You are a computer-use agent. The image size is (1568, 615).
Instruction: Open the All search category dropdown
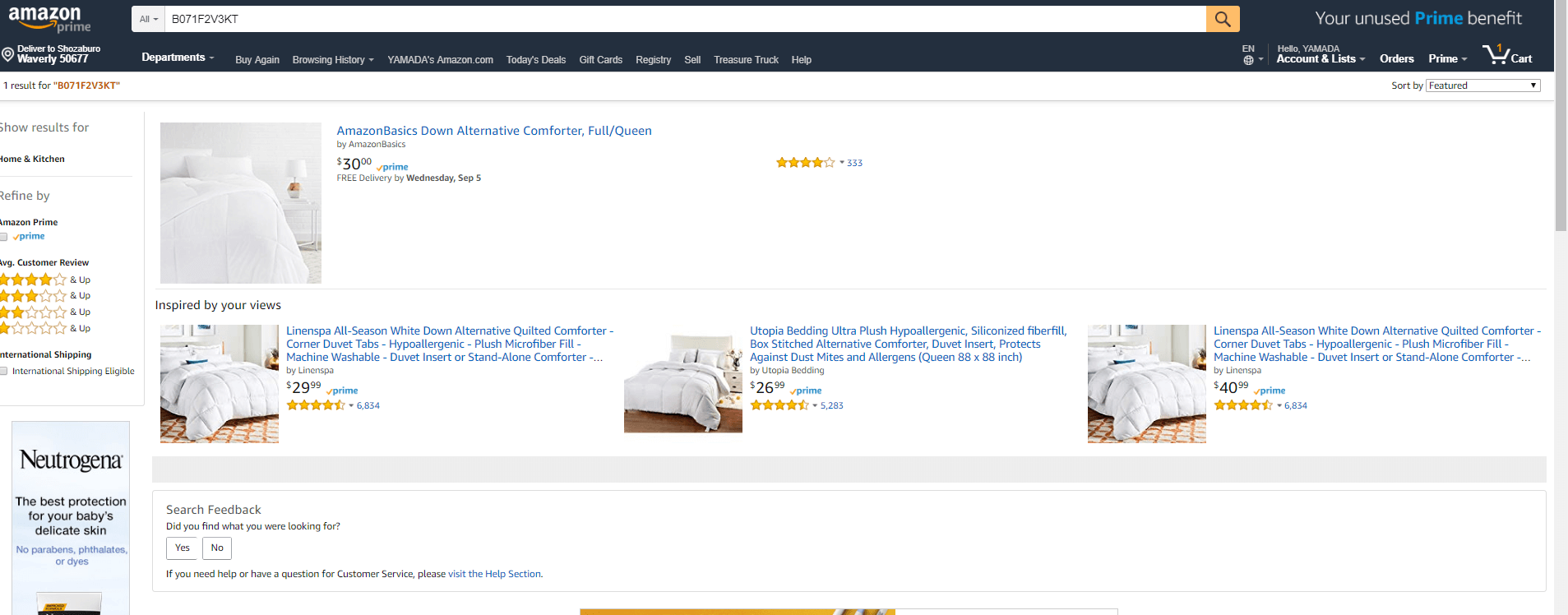click(x=149, y=19)
